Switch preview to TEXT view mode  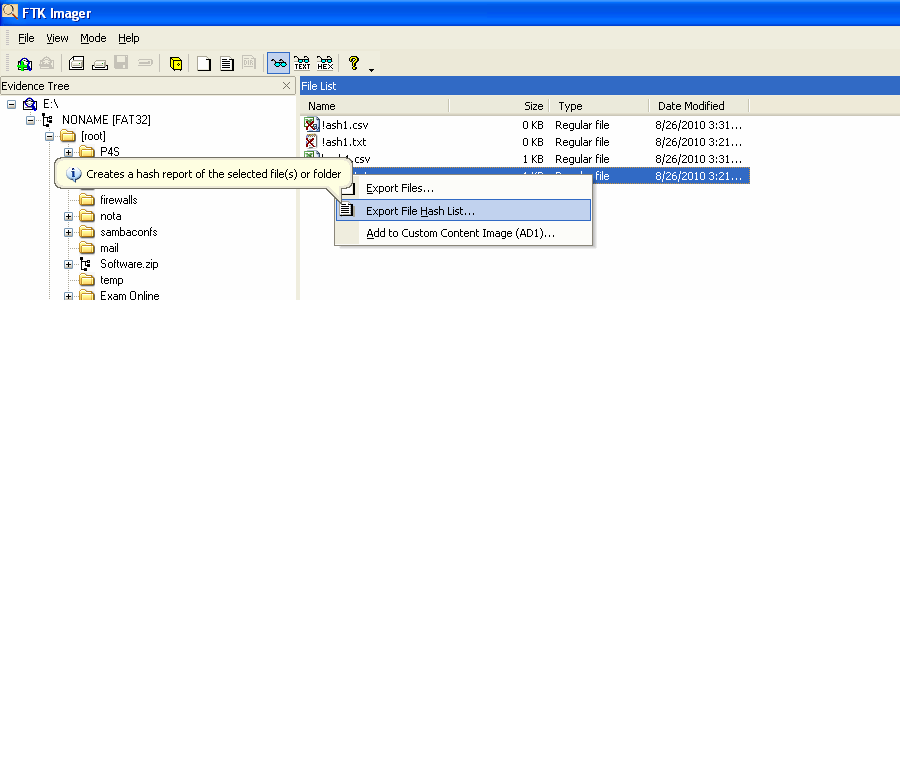[x=302, y=63]
